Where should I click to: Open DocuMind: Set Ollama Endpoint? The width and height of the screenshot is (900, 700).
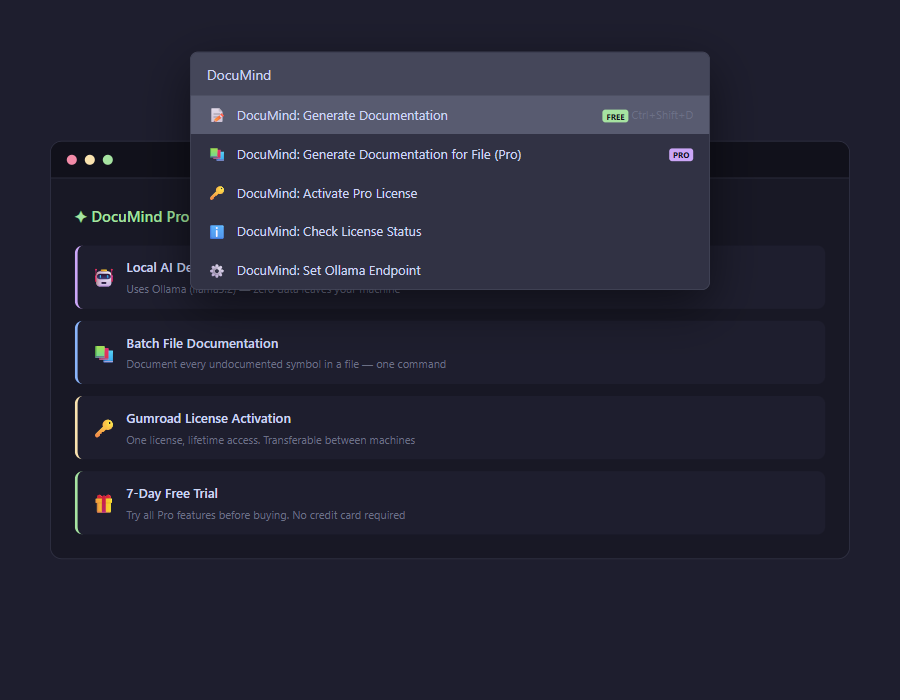[449, 270]
